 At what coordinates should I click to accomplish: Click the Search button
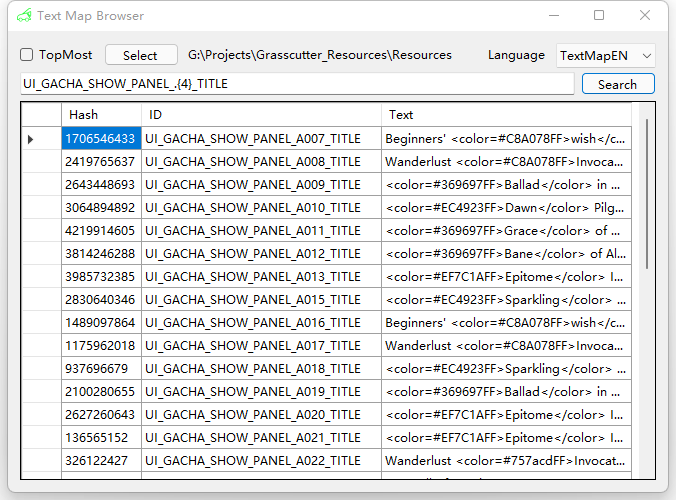click(x=617, y=84)
